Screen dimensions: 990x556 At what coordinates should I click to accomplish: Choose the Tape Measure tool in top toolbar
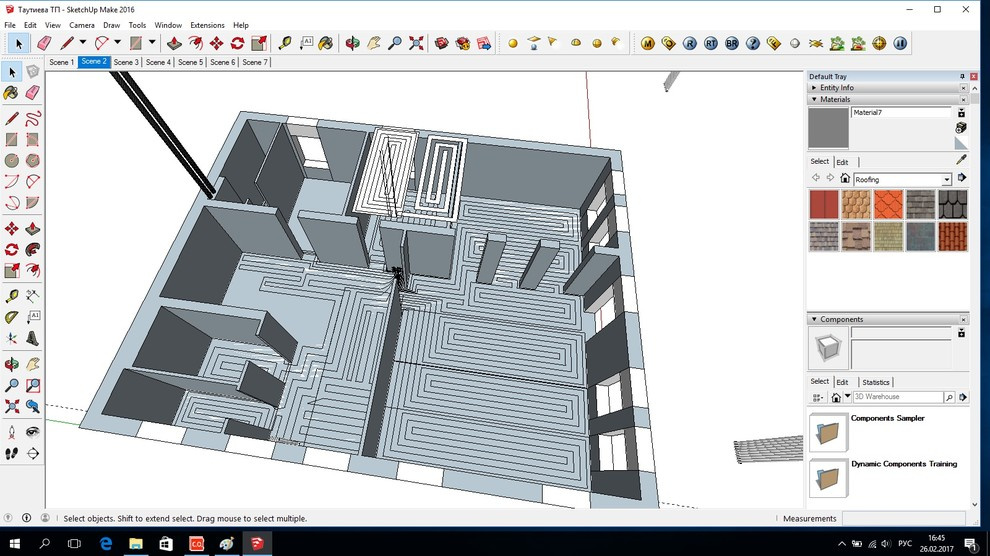pos(285,43)
